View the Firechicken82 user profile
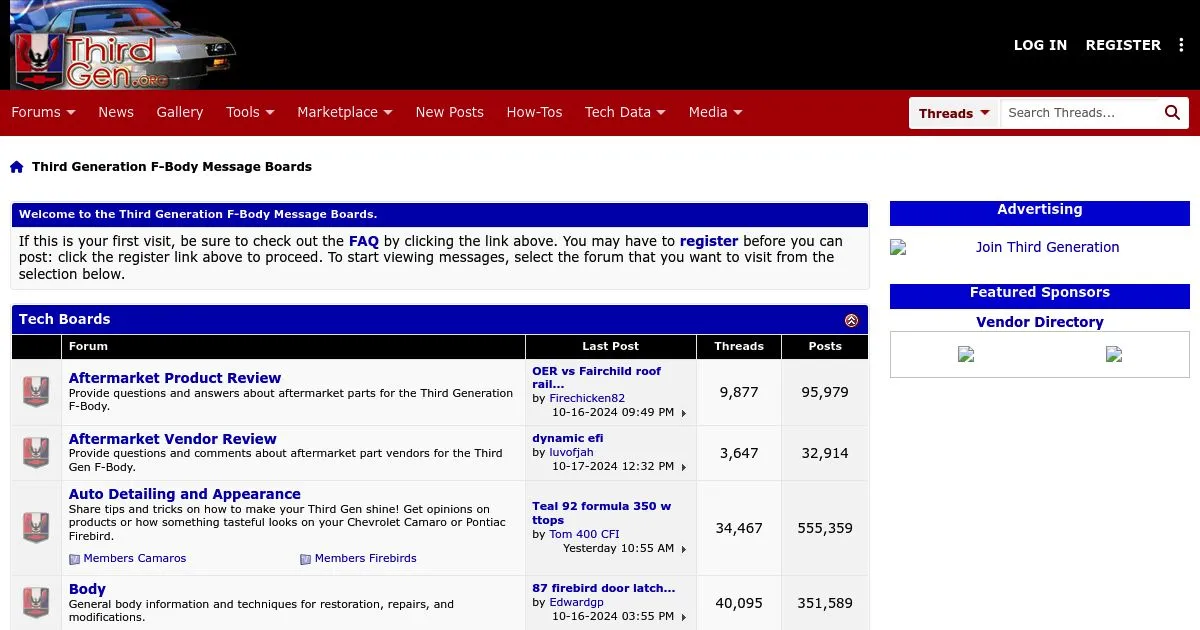The image size is (1200, 630). click(587, 398)
